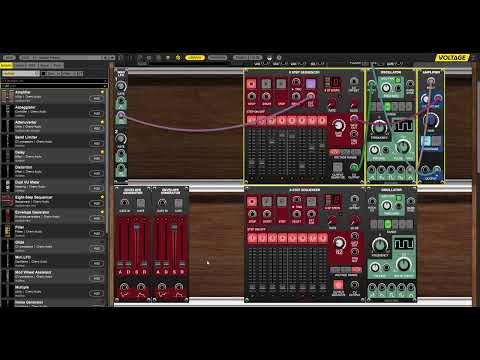Click the lit blue response button on Amplifier
The image size is (480, 360).
(425, 141)
